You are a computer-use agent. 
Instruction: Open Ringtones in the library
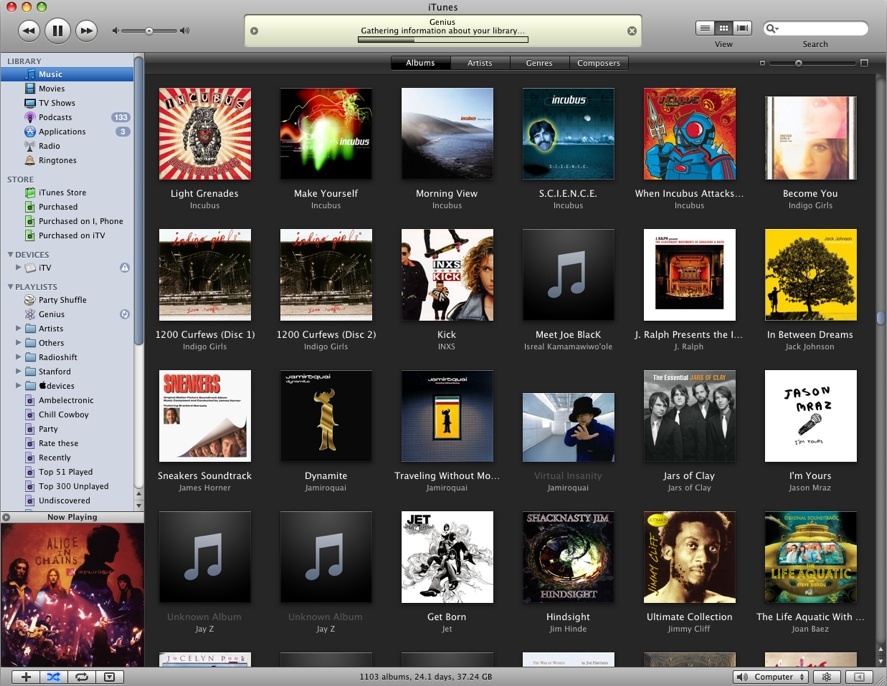[67, 160]
